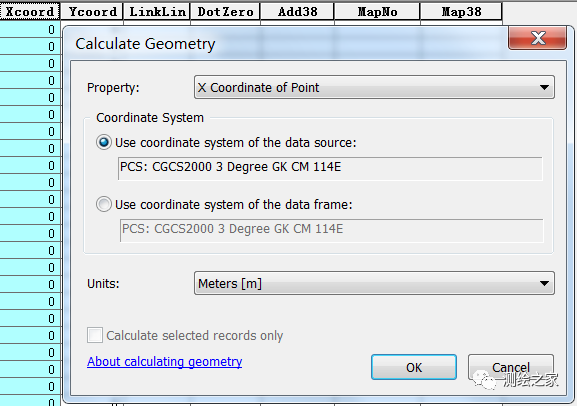Screen dimensions: 577x406
Task: Open the Property dropdown list
Action: click(374, 87)
